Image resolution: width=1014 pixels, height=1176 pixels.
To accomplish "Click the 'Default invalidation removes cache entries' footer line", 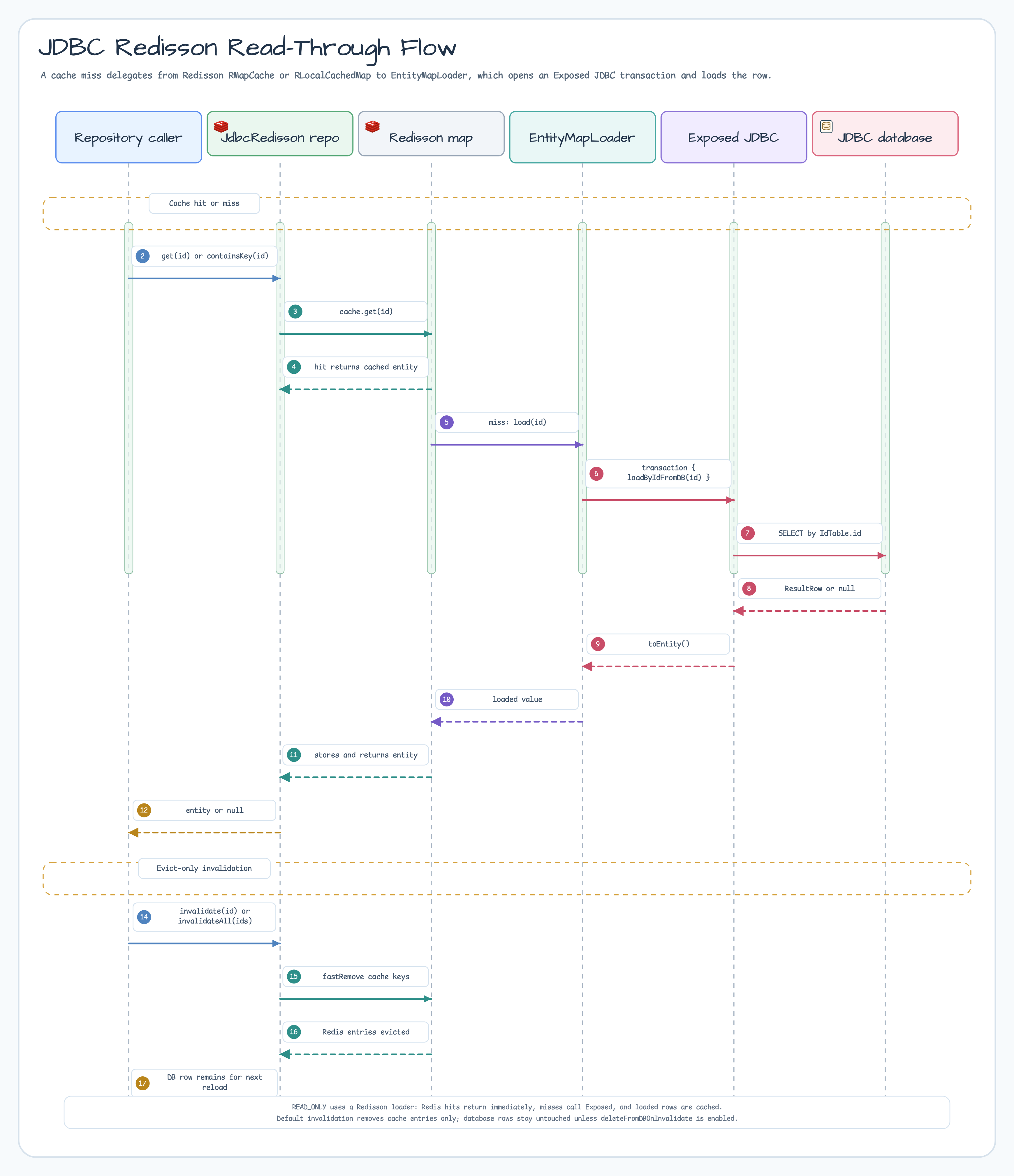I will click(x=507, y=1119).
